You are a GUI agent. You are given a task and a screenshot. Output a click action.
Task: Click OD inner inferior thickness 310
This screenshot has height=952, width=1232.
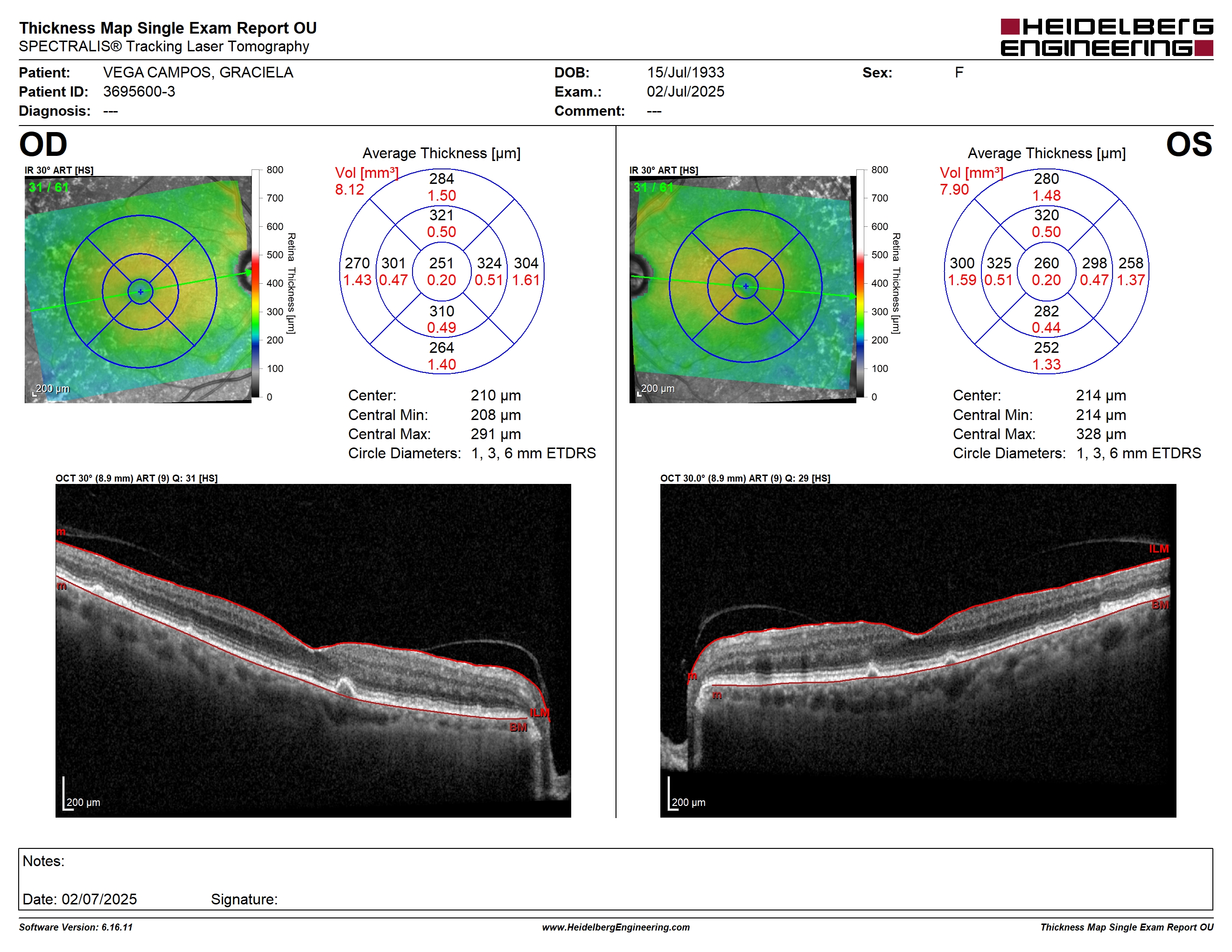[x=441, y=311]
